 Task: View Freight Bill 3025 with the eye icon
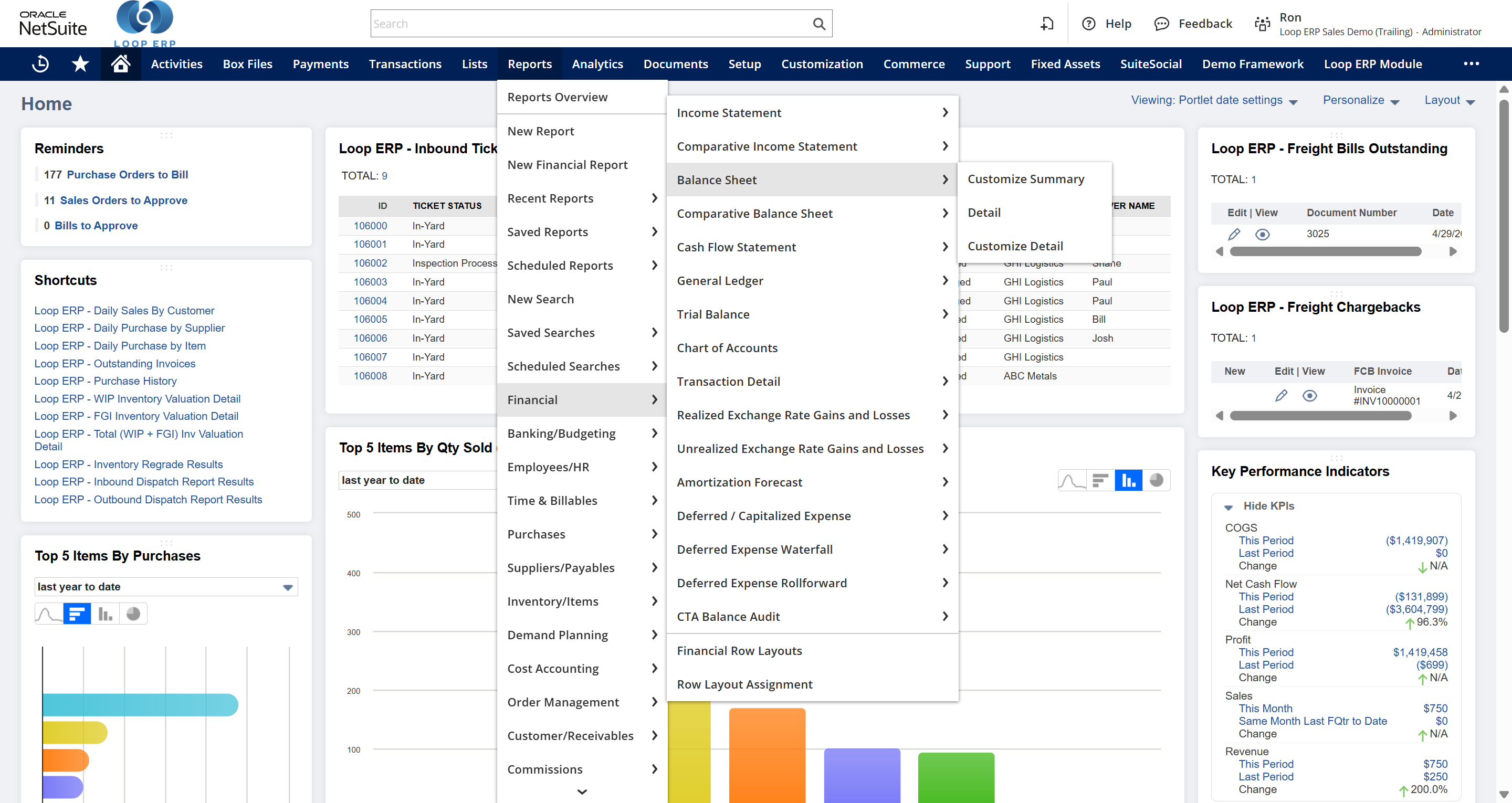1263,234
